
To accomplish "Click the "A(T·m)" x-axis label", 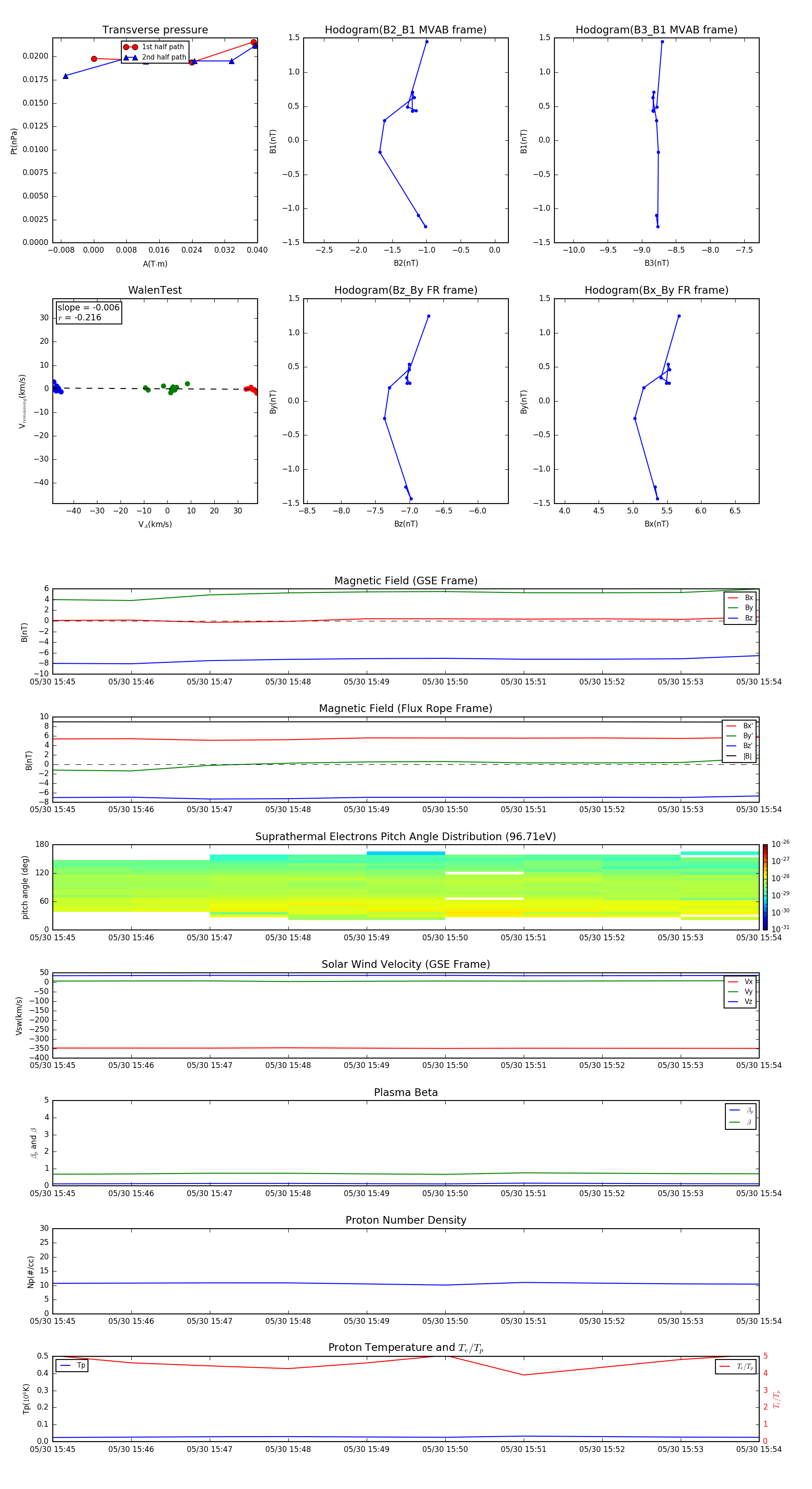I will pyautogui.click(x=155, y=264).
